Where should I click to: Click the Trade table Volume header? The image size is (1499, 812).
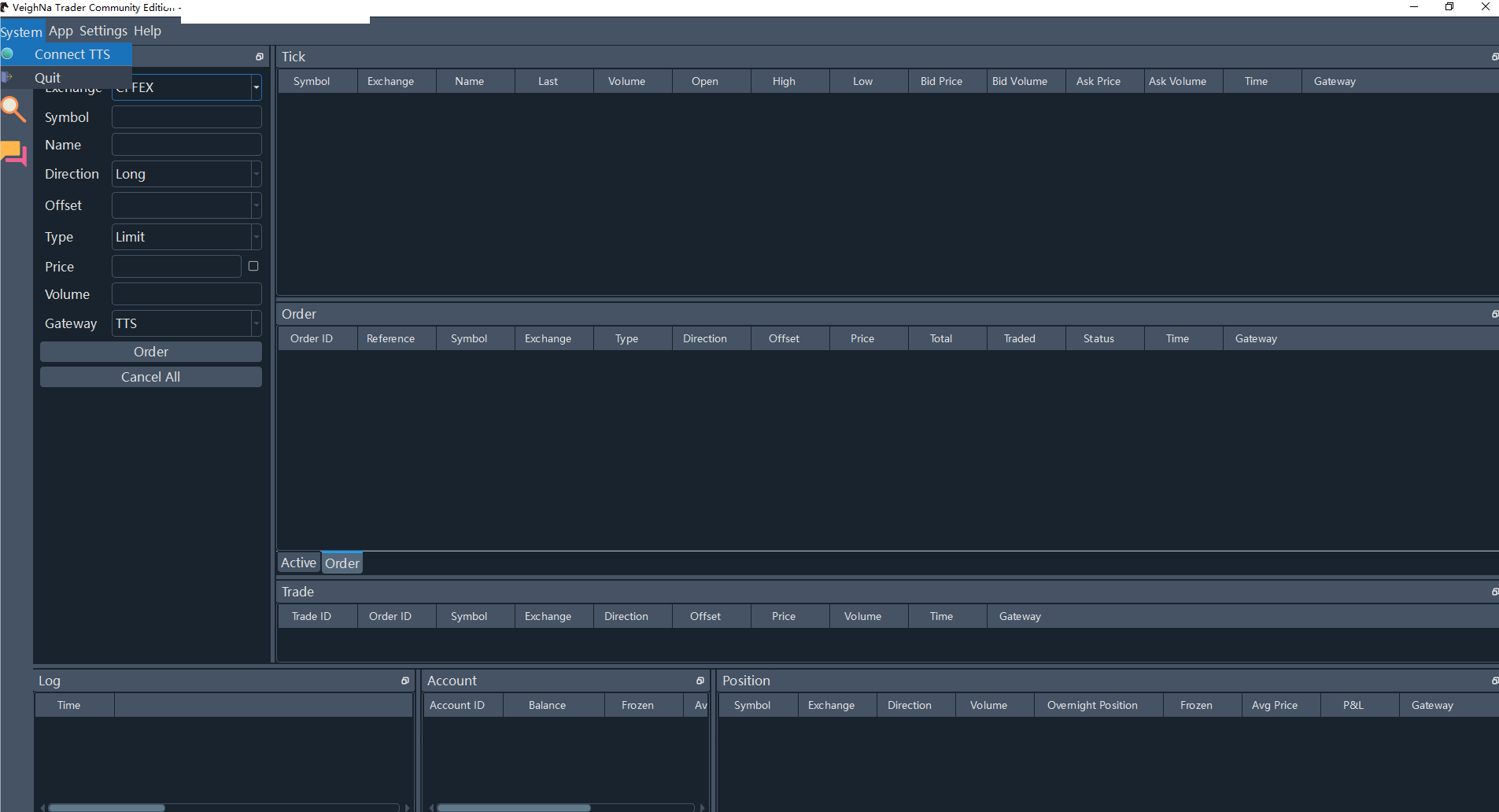(869, 616)
